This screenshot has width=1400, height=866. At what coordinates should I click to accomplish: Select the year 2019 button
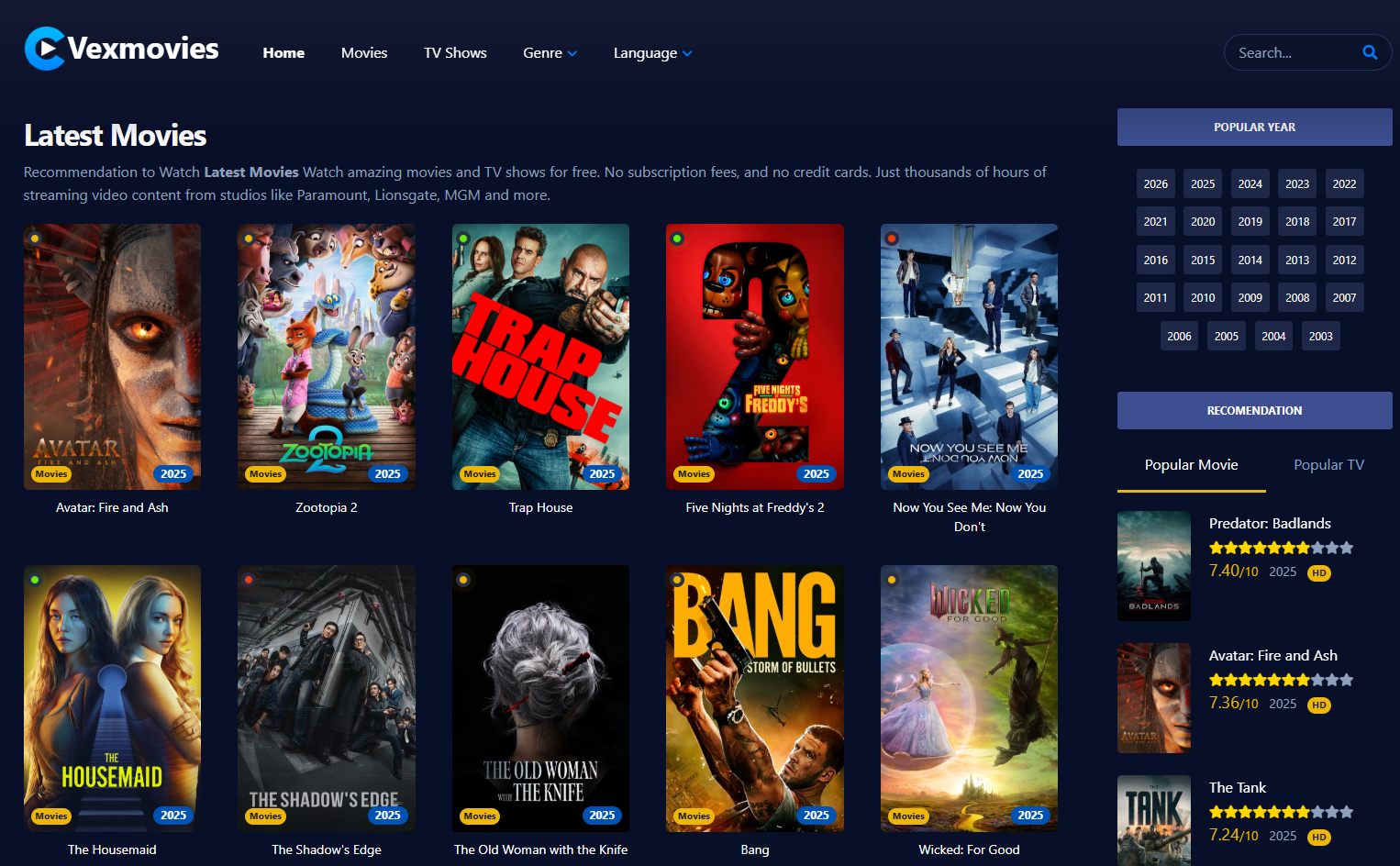pyautogui.click(x=1250, y=220)
